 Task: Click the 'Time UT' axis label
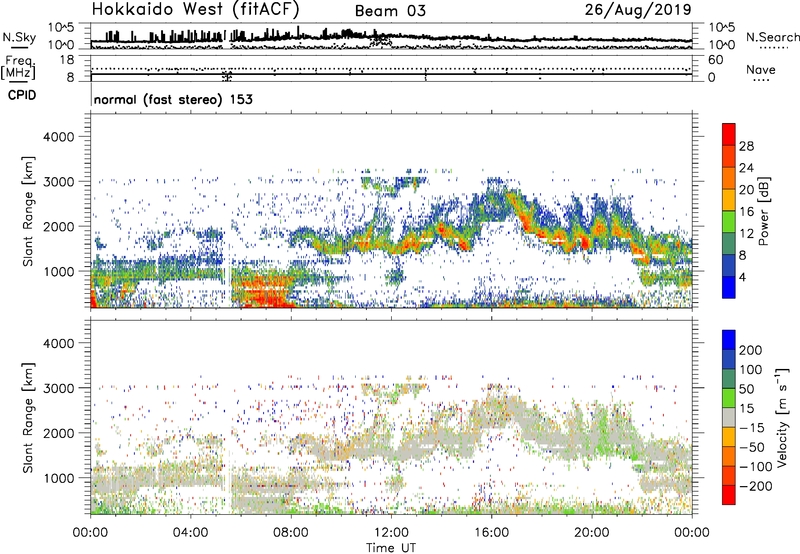391,547
